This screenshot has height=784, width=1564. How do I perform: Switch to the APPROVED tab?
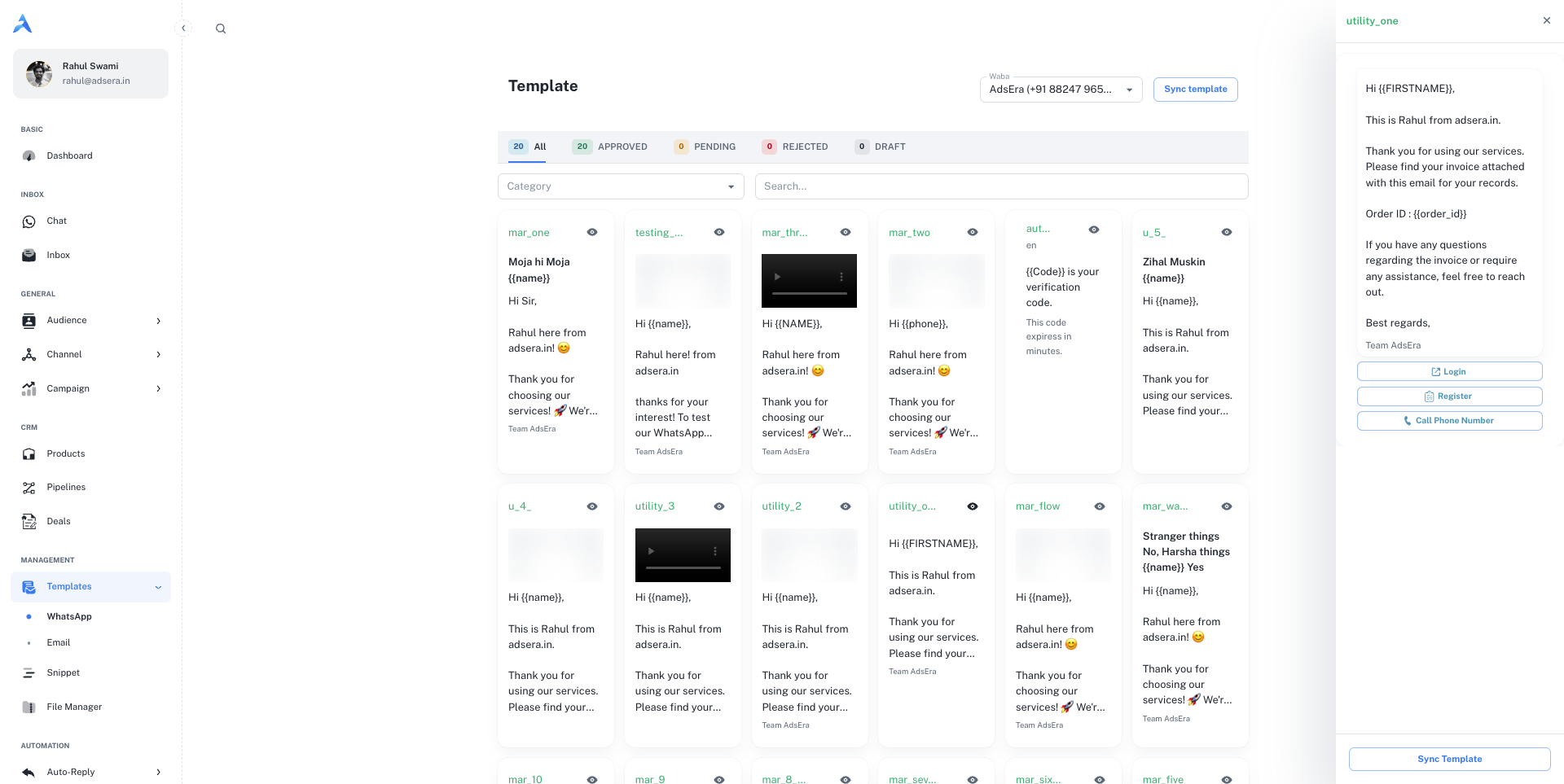coord(610,147)
